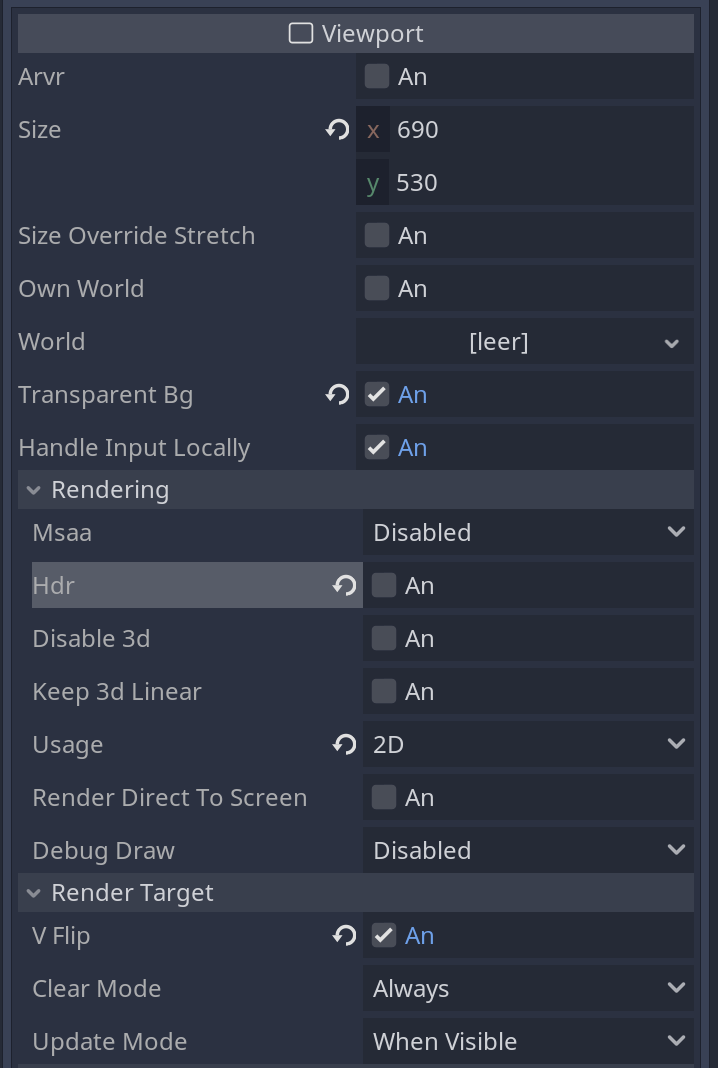This screenshot has height=1068, width=718.
Task: Click the V Flip revert icon
Action: point(345,935)
